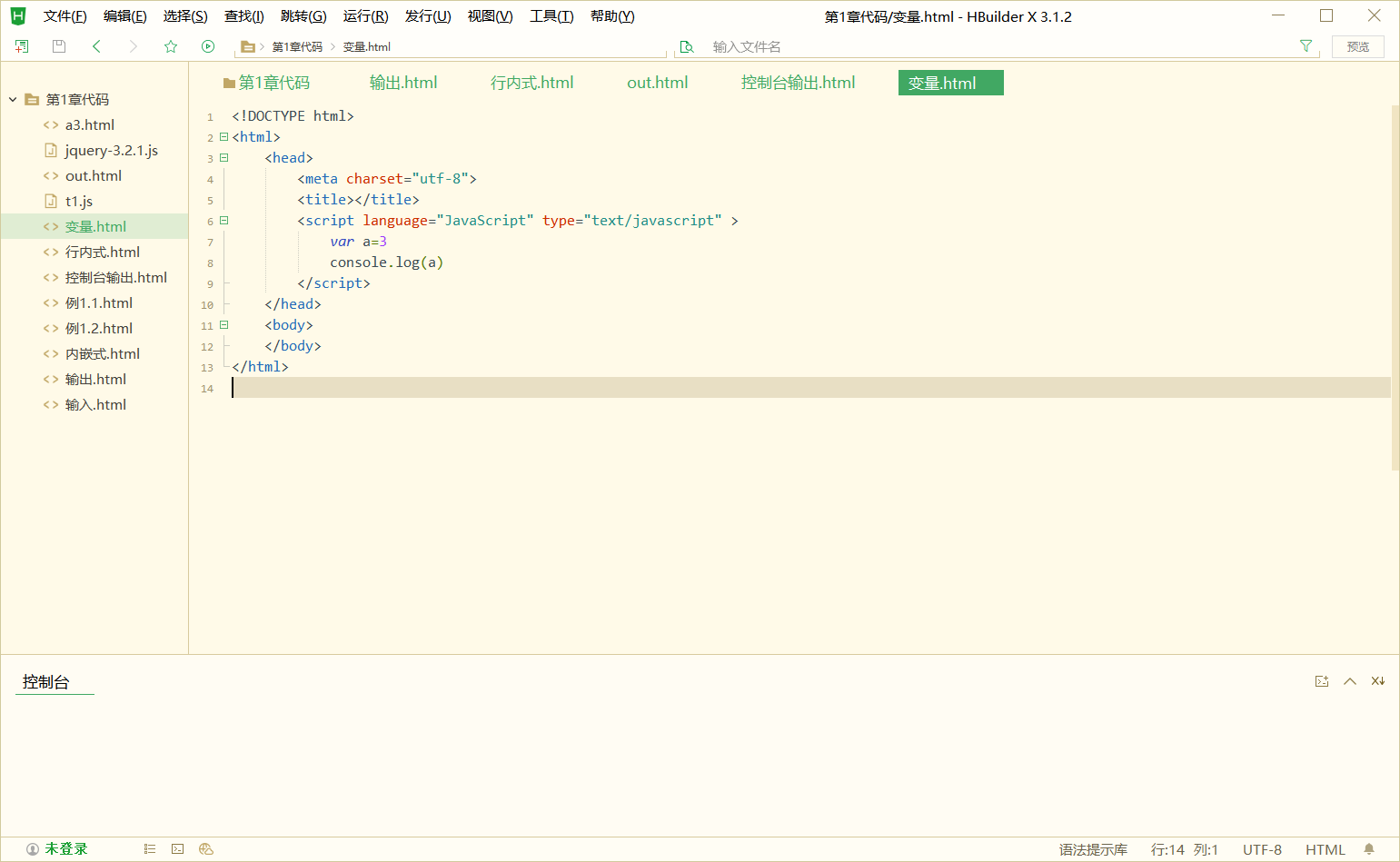The width and height of the screenshot is (1400, 862).
Task: Click the star favorite icon in the toolbar
Action: 171,46
